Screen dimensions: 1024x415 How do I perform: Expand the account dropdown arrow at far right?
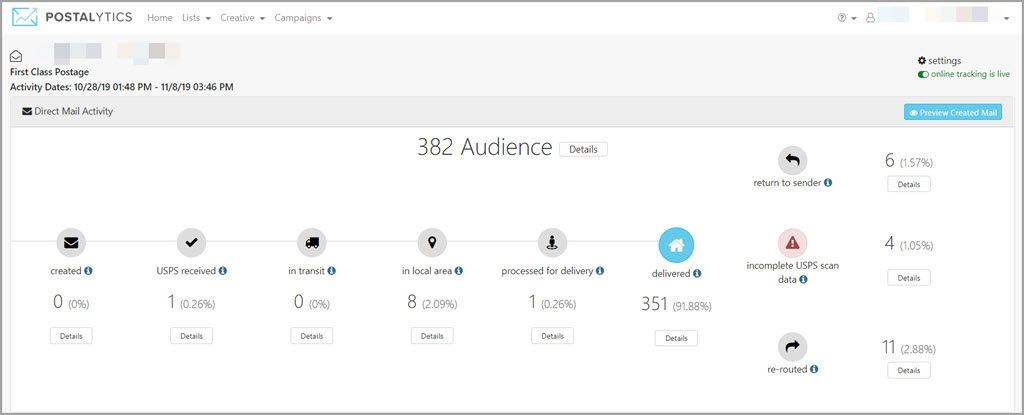[x=1006, y=19]
